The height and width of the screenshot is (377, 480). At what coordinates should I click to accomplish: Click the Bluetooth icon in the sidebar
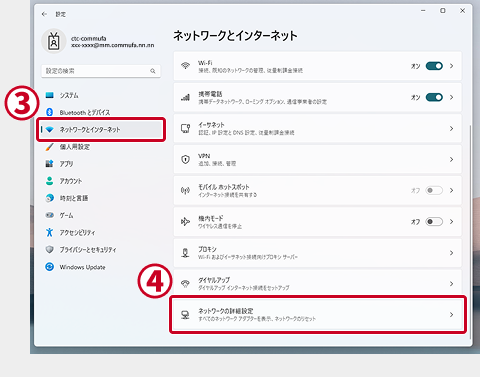pyautogui.click(x=50, y=112)
